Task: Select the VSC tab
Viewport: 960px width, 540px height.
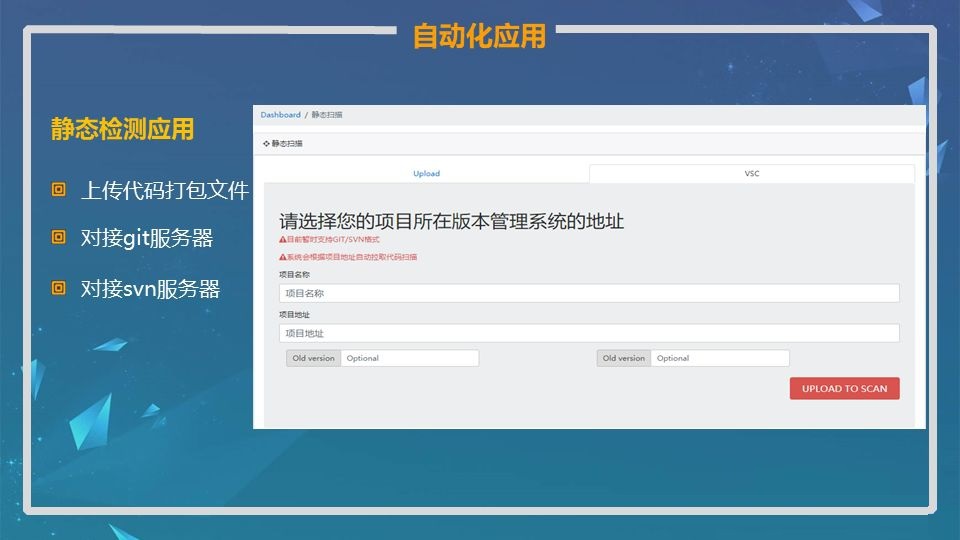Action: 752,173
